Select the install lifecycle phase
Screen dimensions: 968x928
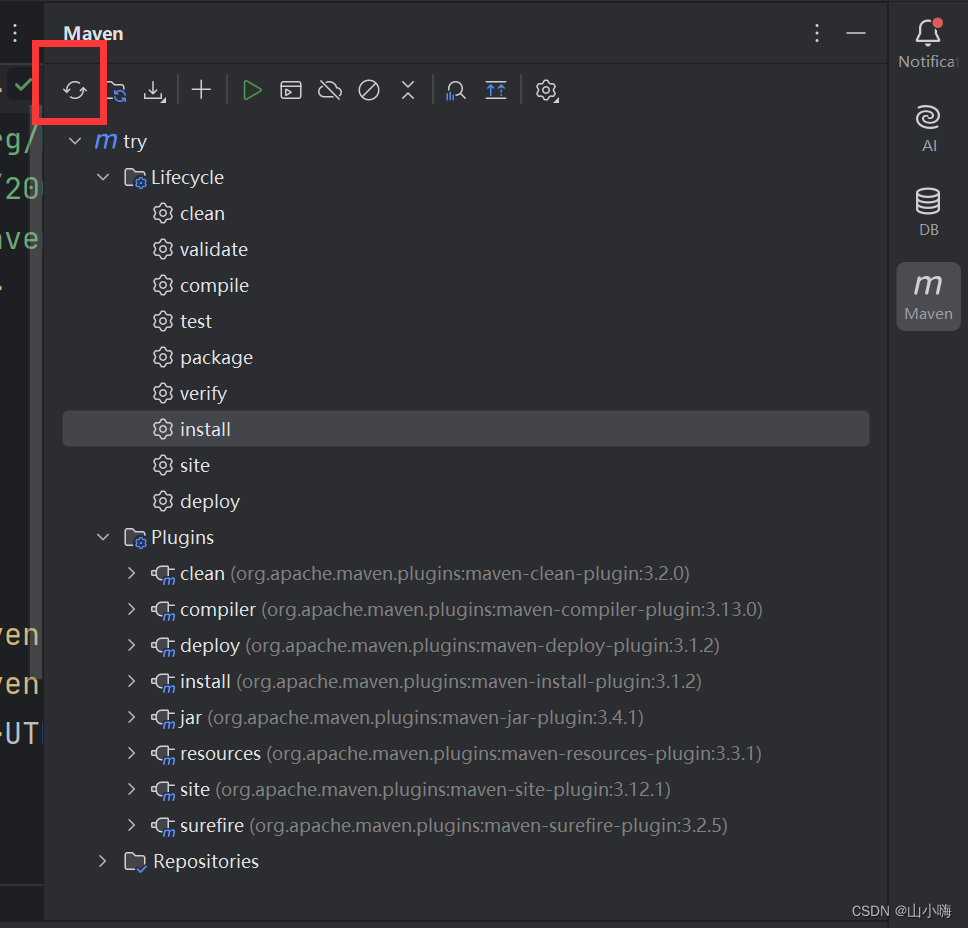pos(465,429)
